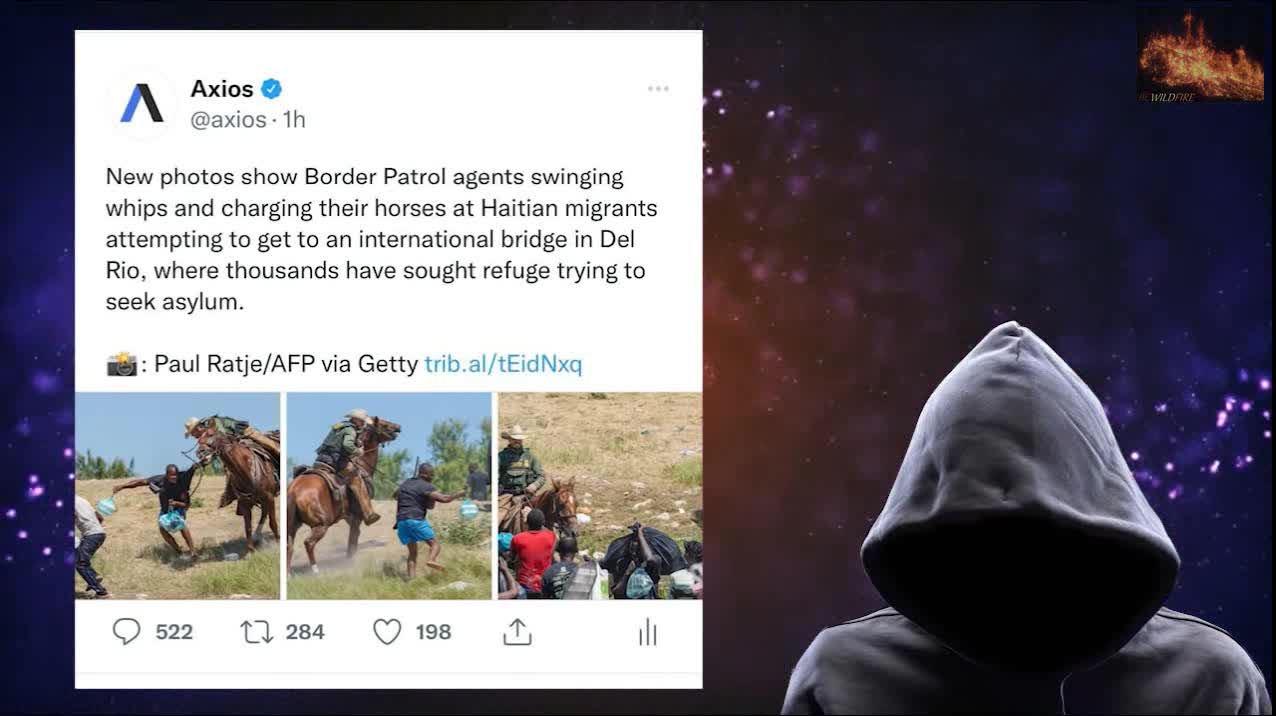
Task: Click the share upload arrow icon
Action: coord(517,631)
